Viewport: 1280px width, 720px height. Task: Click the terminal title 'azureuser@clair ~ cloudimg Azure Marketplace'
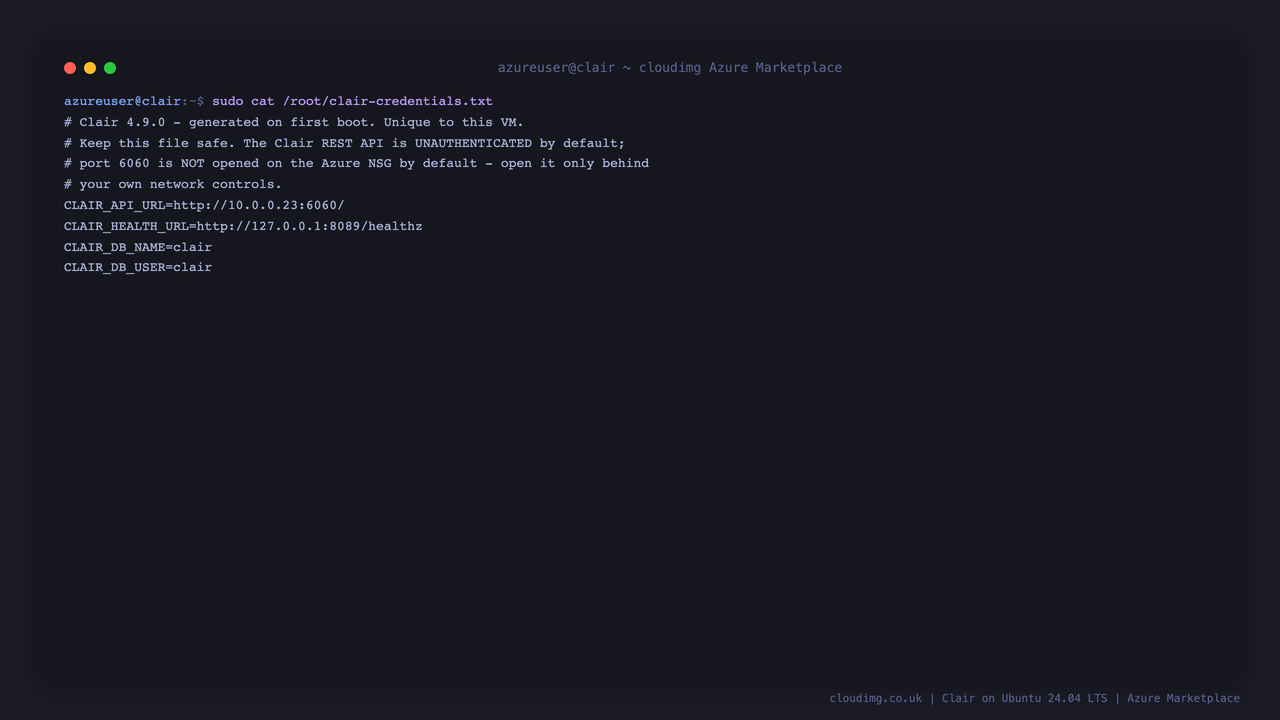(670, 68)
